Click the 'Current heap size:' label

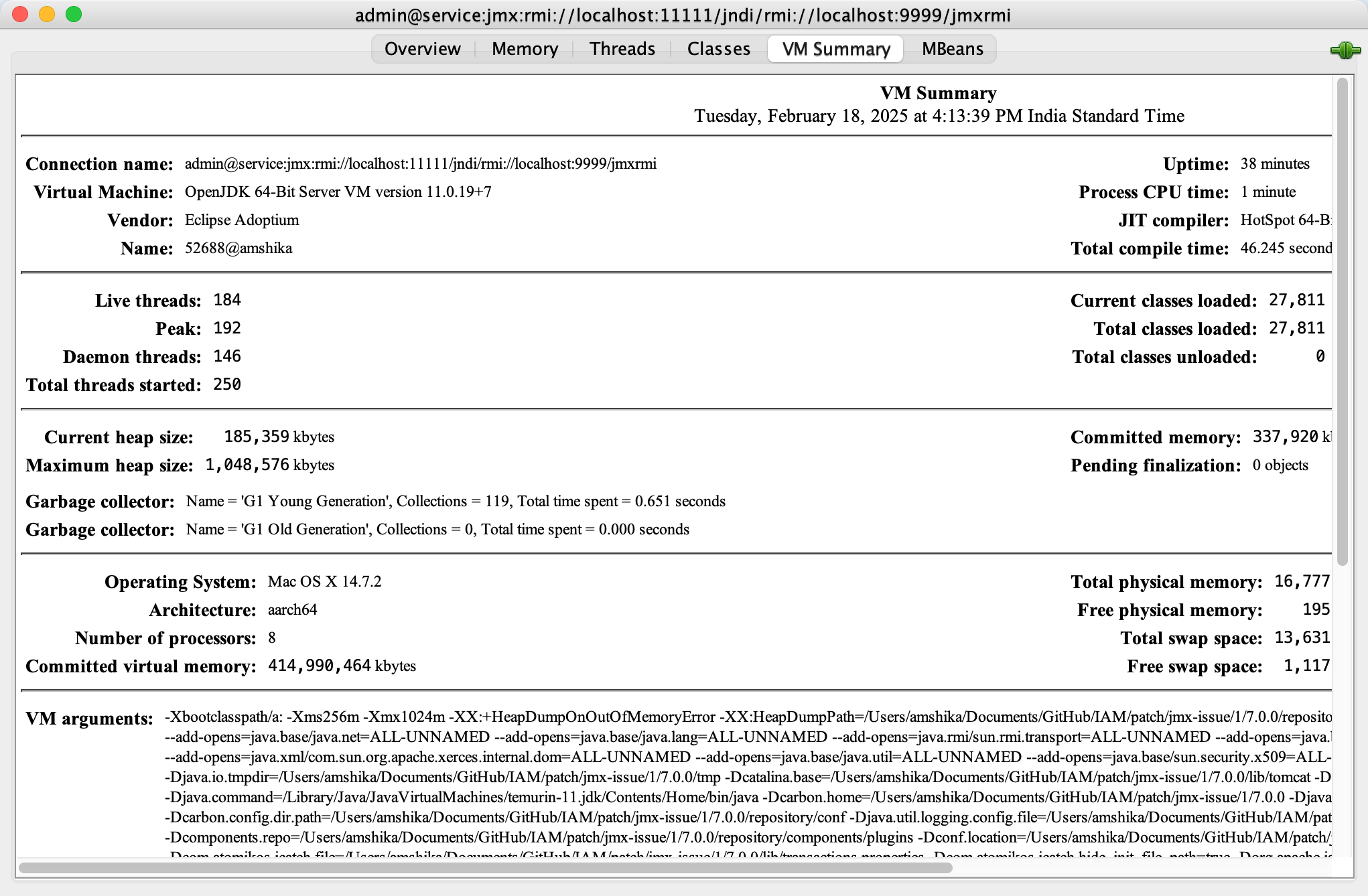(x=119, y=437)
